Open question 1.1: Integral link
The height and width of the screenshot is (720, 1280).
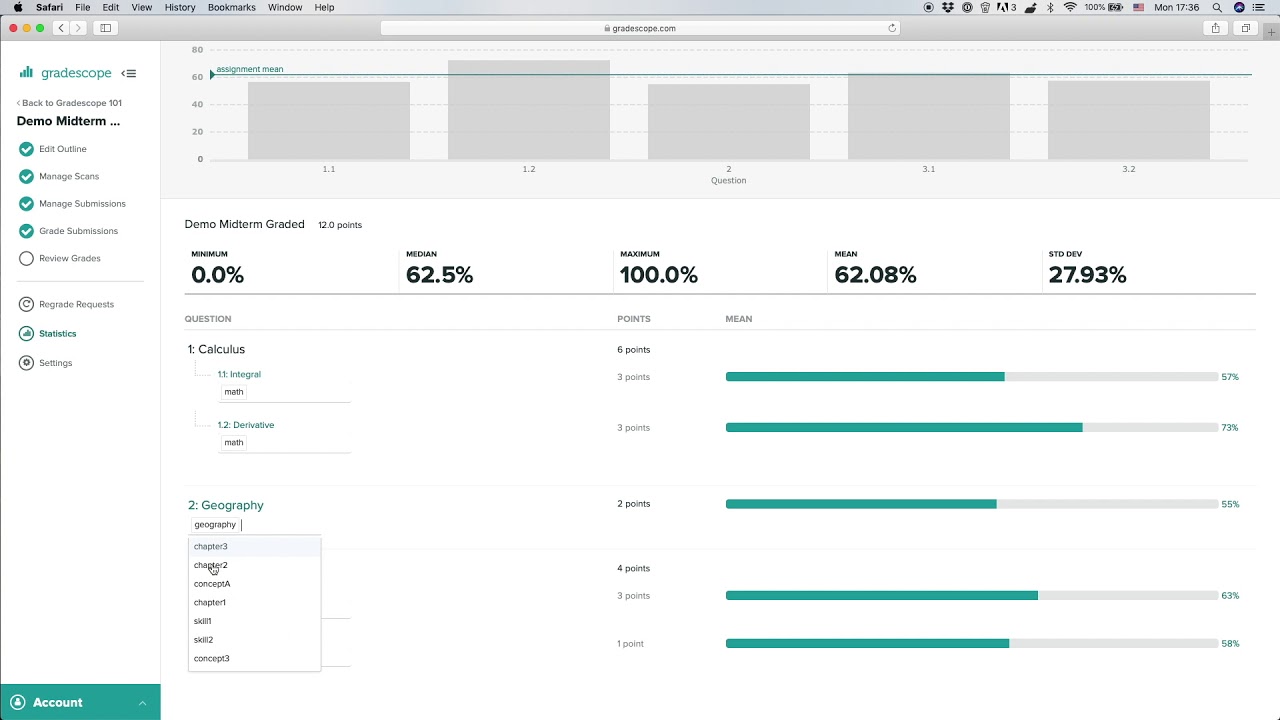[x=239, y=374]
